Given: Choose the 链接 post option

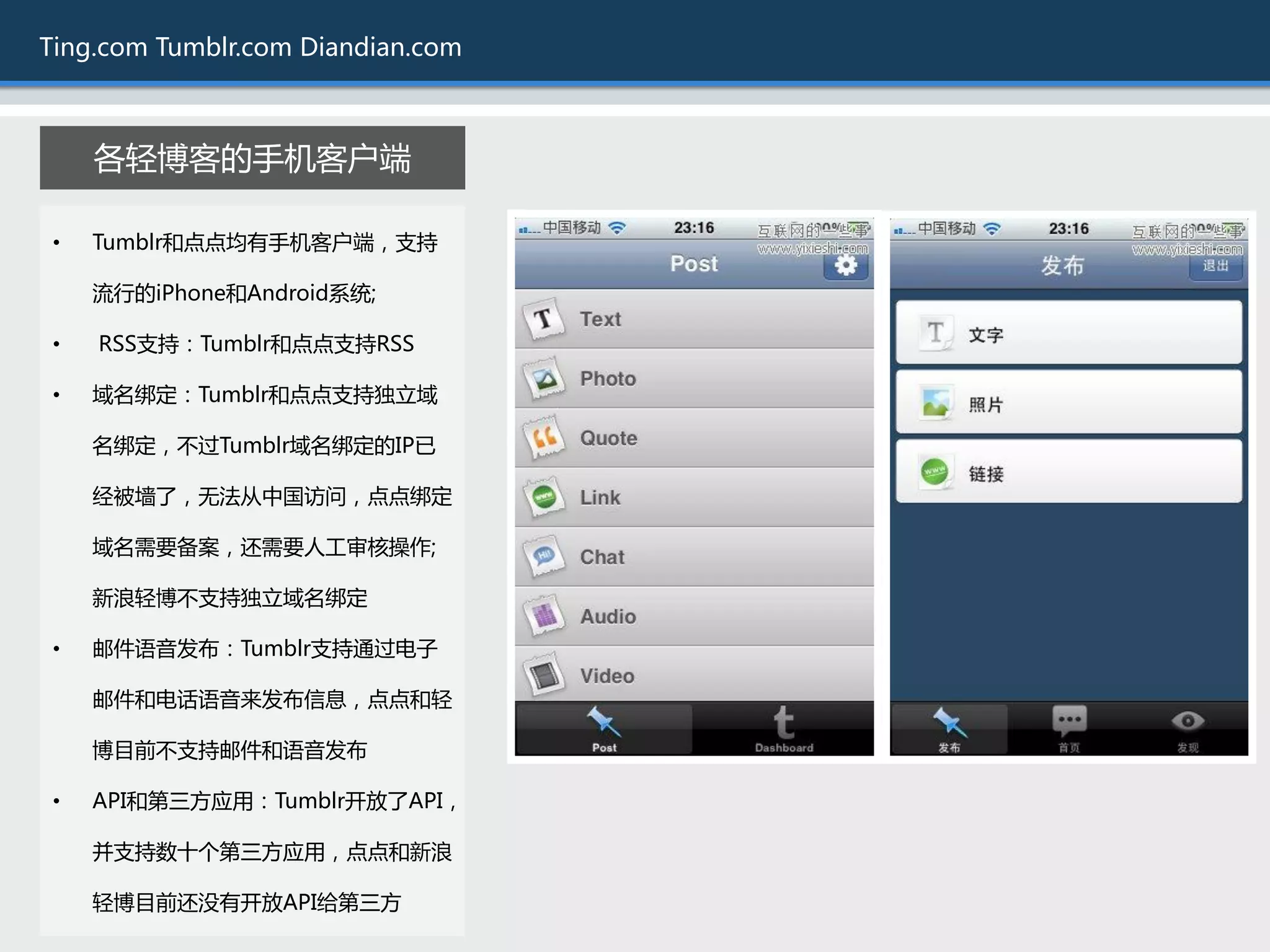Looking at the screenshot, I should [1069, 472].
